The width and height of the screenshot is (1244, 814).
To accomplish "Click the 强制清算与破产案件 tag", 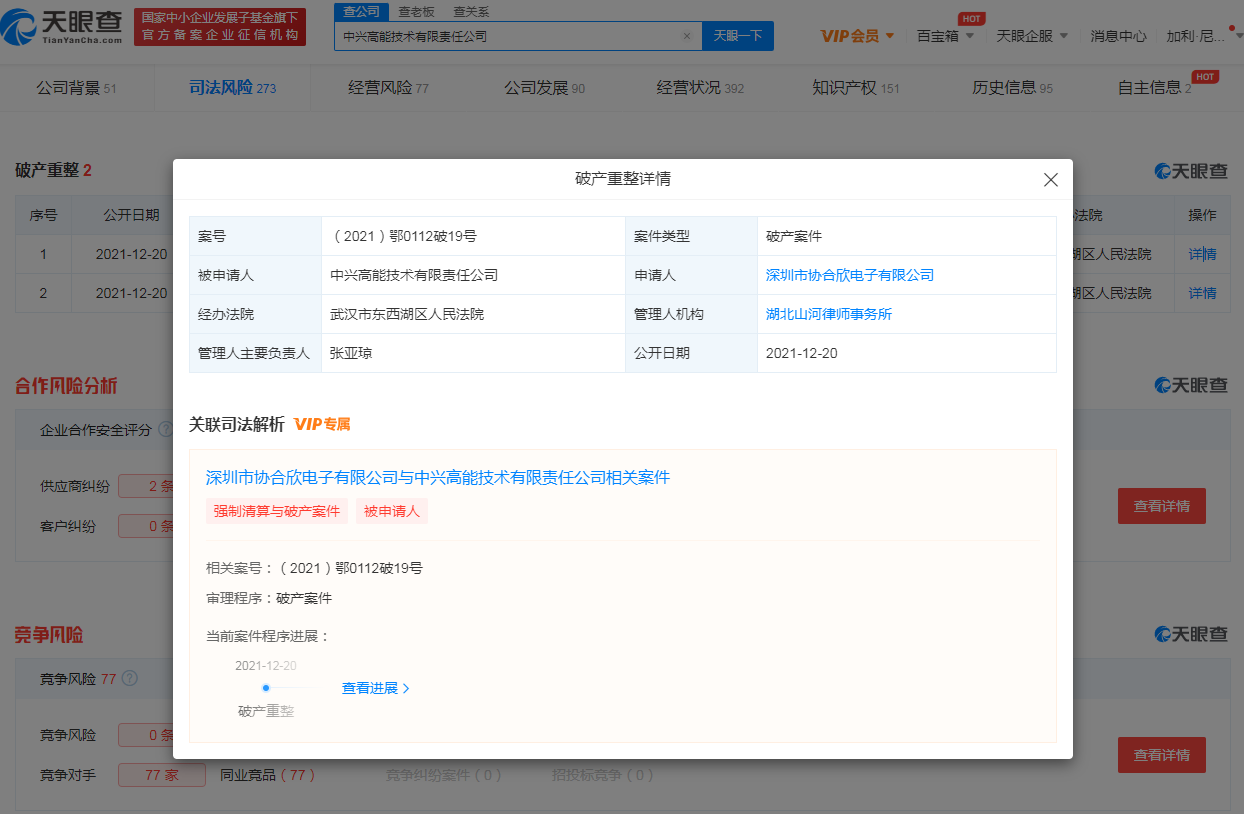I will pyautogui.click(x=277, y=511).
